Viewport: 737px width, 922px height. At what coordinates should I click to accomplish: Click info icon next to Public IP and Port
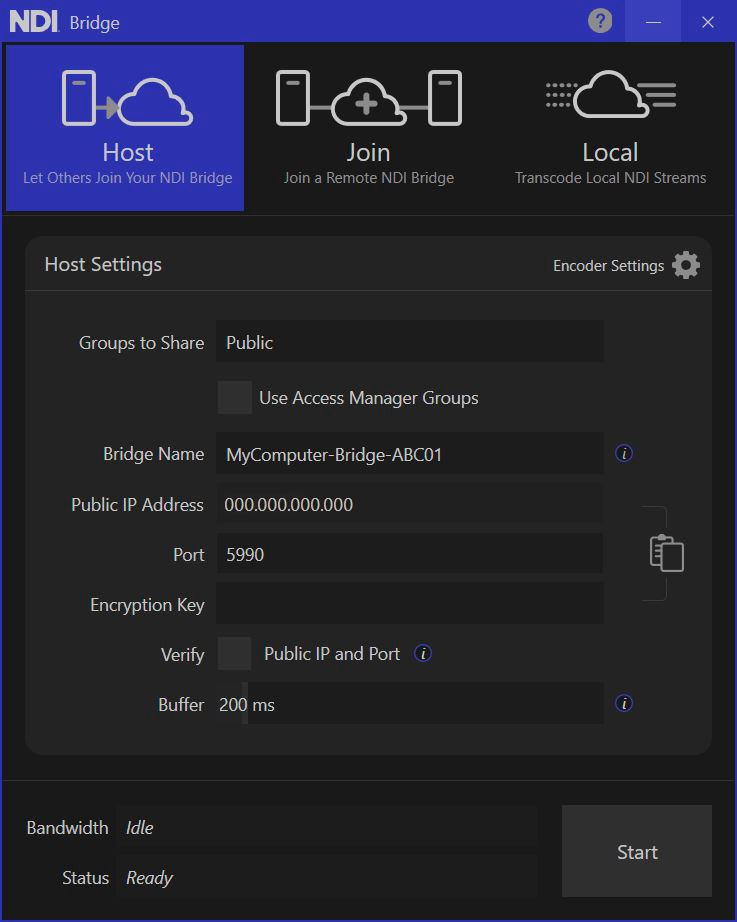tap(423, 654)
